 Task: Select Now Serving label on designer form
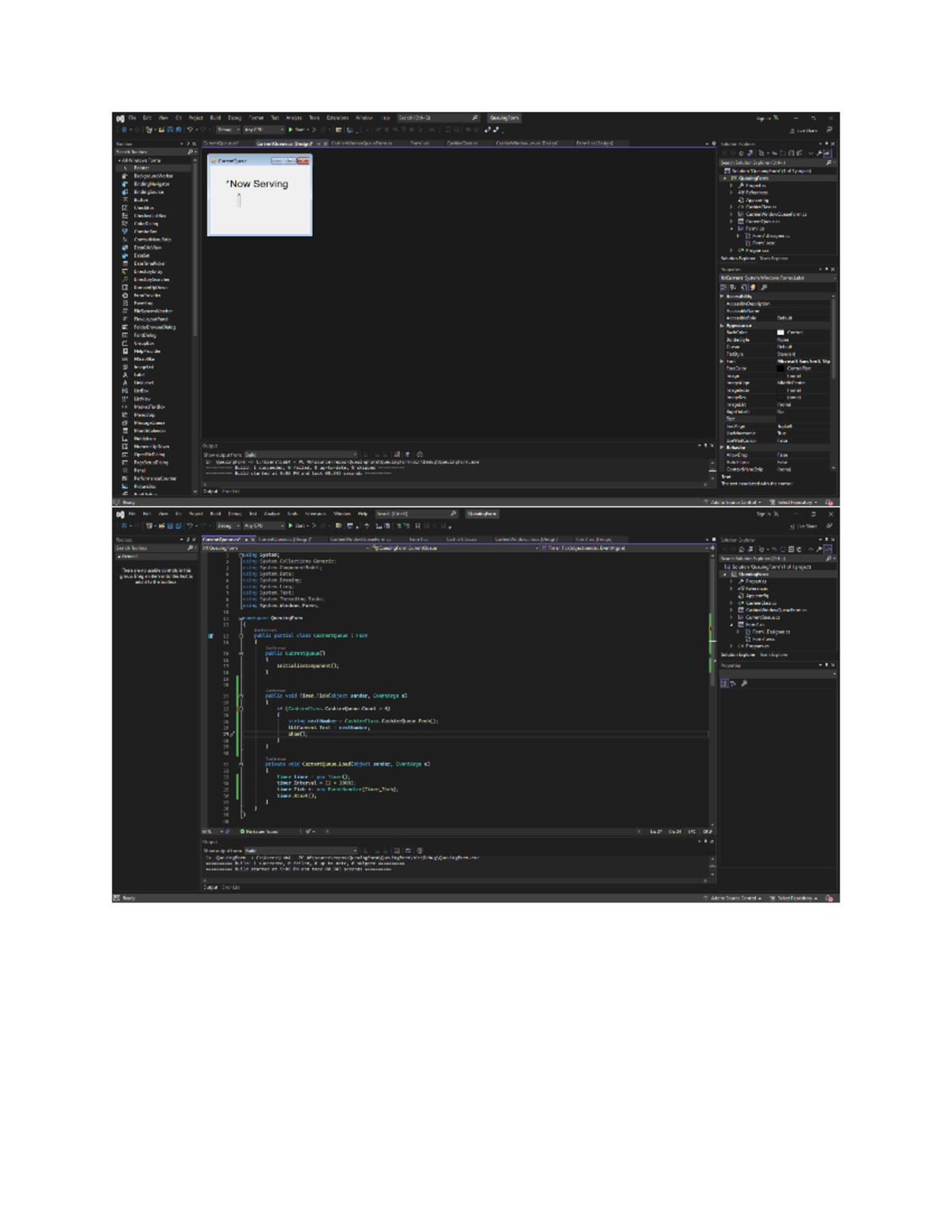(x=257, y=184)
